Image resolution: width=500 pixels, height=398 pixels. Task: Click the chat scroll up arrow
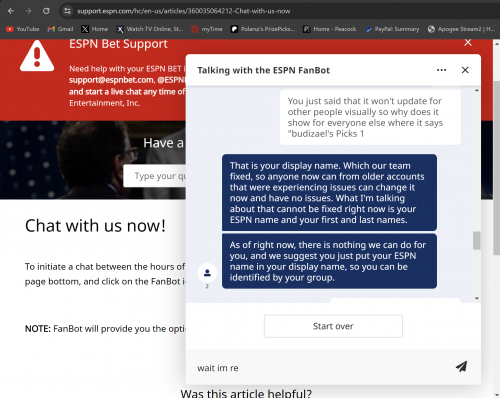point(477,90)
